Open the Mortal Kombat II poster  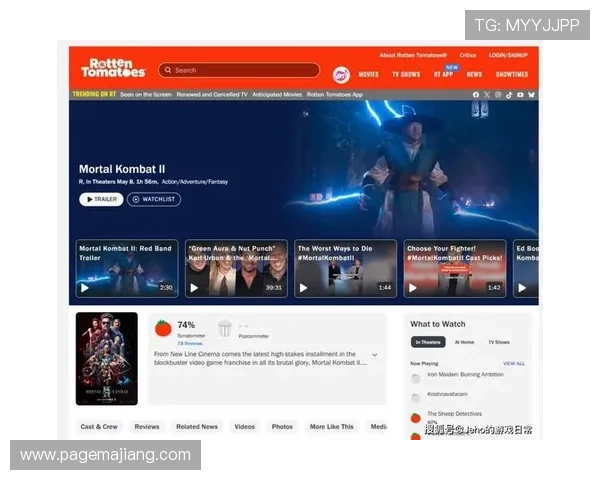tap(107, 359)
